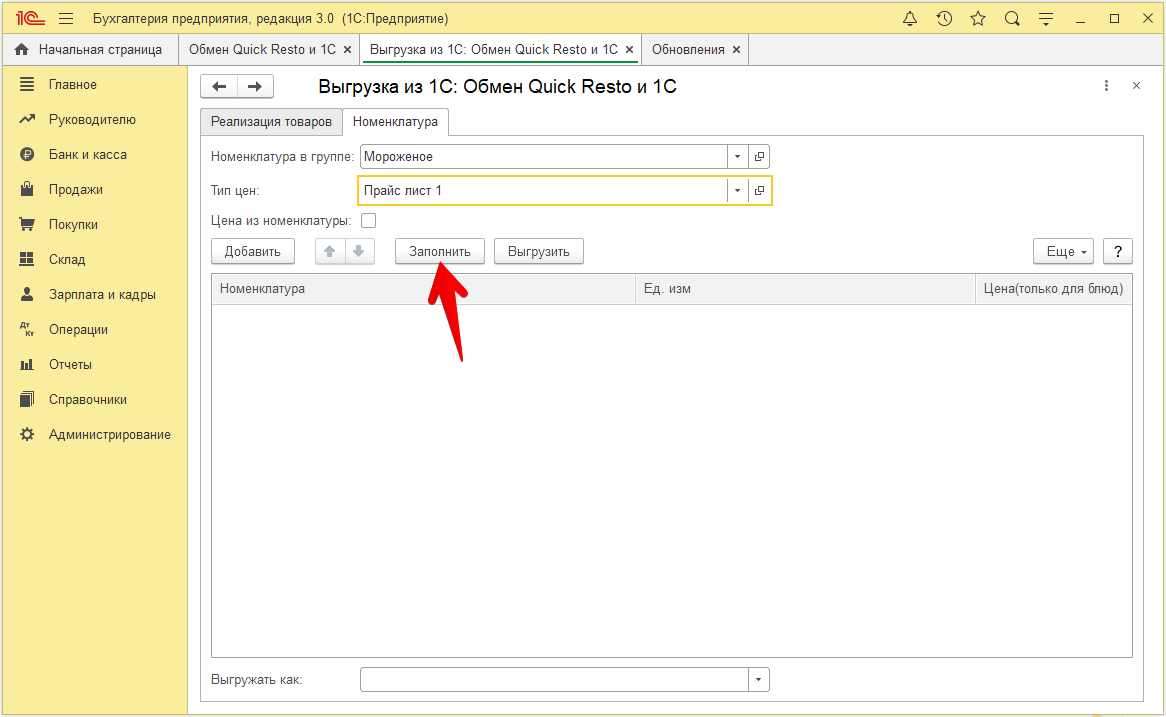Open the search magnifier icon
The image size is (1166, 717).
[1012, 19]
